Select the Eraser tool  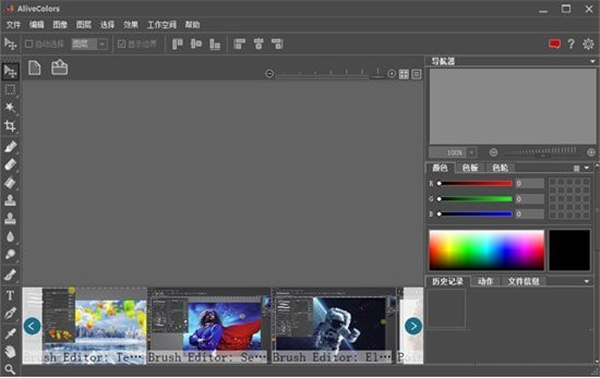[10, 165]
